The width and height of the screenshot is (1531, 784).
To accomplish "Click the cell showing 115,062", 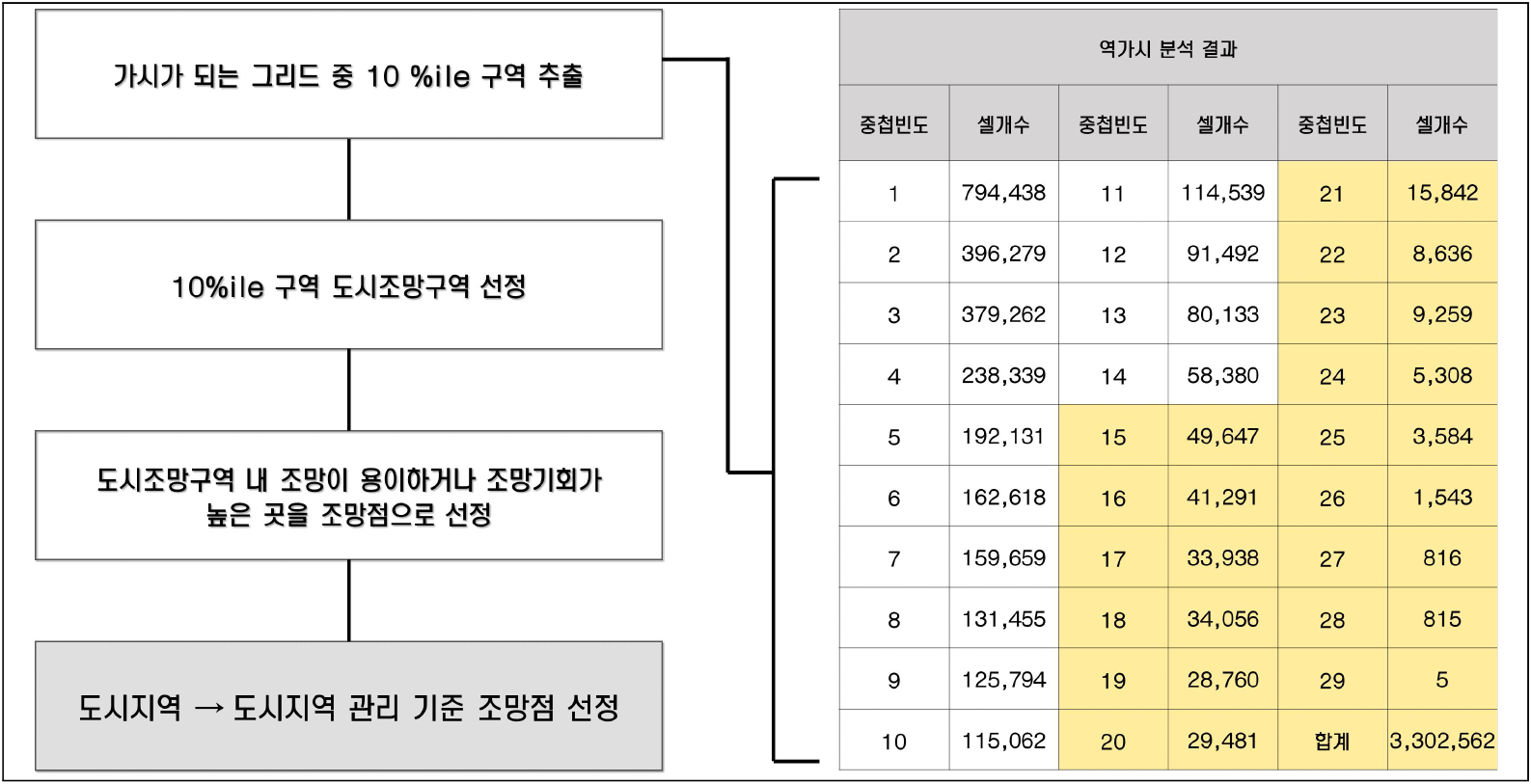I will 1003,741.
